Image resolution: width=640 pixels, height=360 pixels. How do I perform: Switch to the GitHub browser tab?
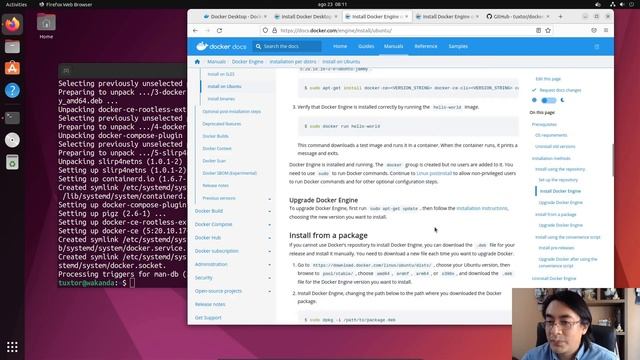(x=518, y=17)
